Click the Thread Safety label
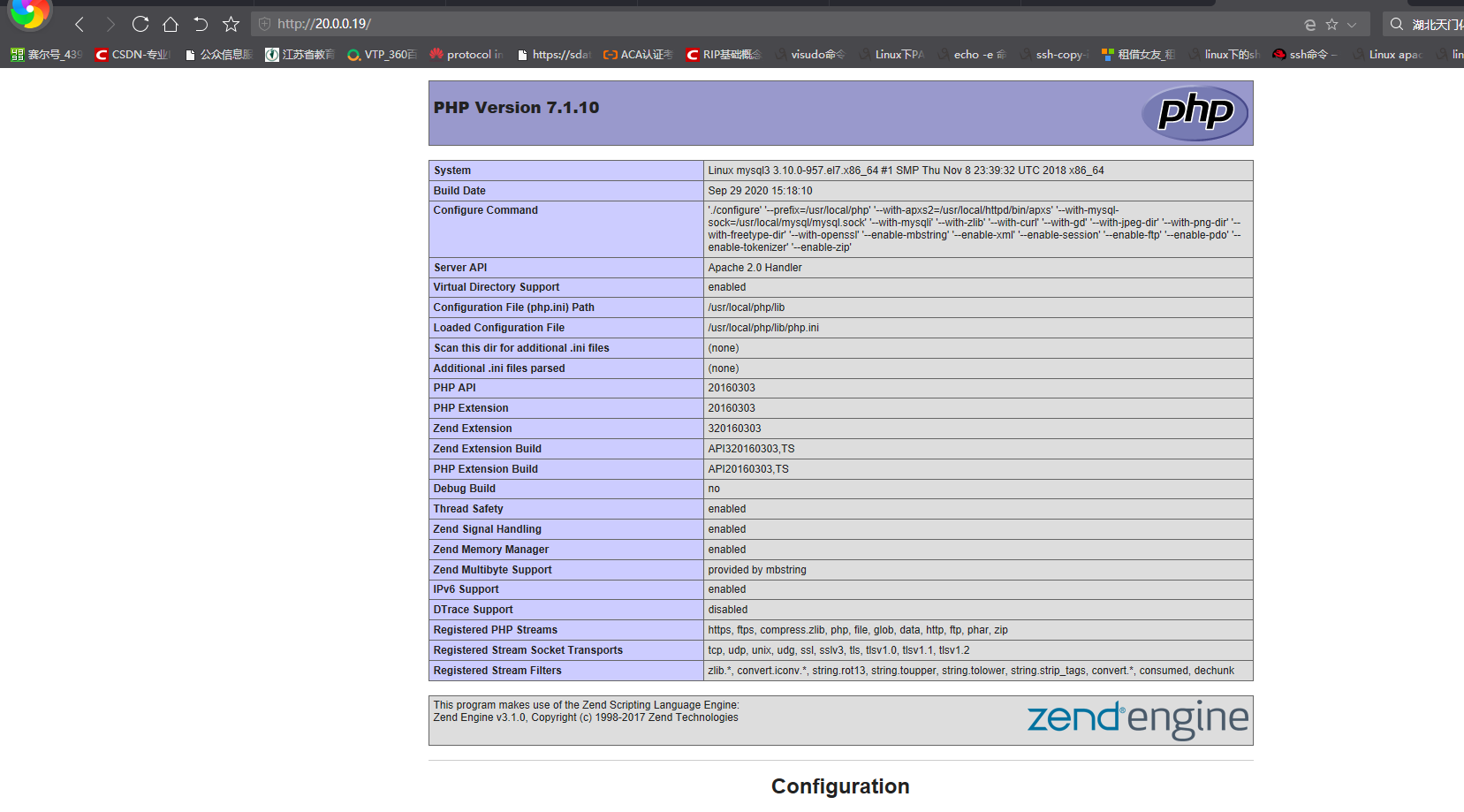1464x812 pixels. [468, 509]
